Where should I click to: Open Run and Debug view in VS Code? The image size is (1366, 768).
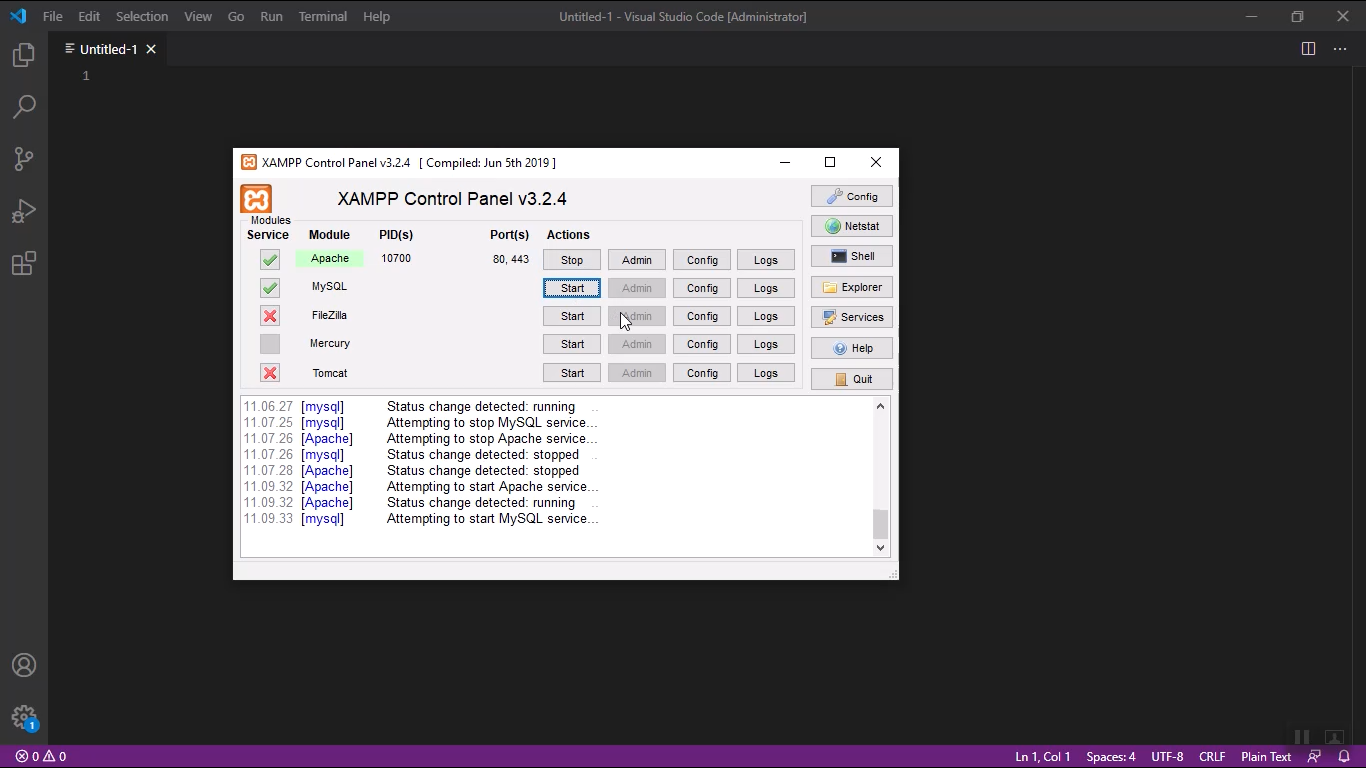(24, 211)
